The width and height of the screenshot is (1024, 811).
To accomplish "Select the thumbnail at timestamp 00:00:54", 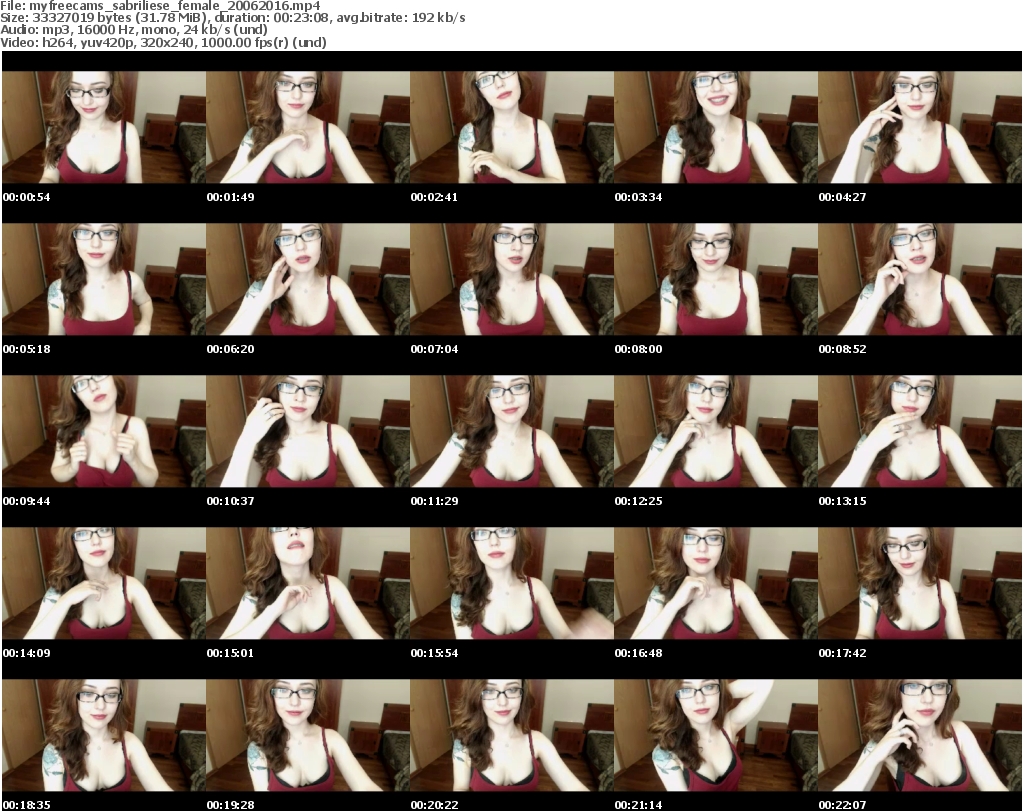I will coord(104,127).
